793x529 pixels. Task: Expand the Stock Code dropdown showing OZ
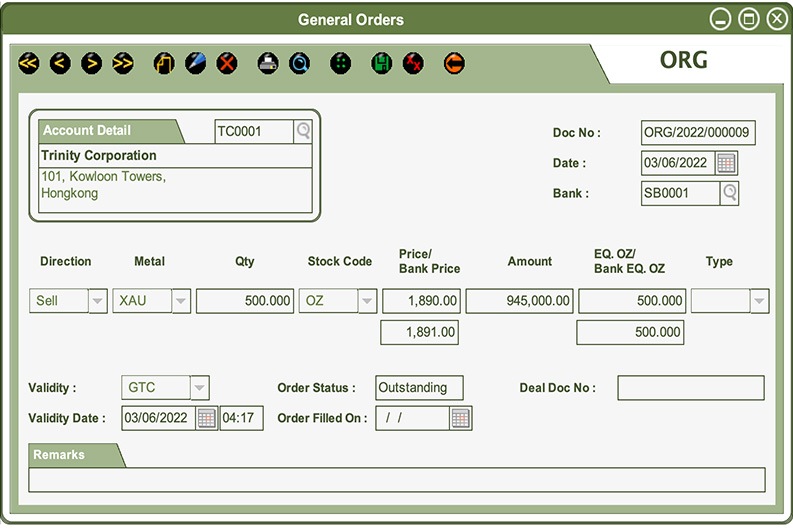(367, 301)
